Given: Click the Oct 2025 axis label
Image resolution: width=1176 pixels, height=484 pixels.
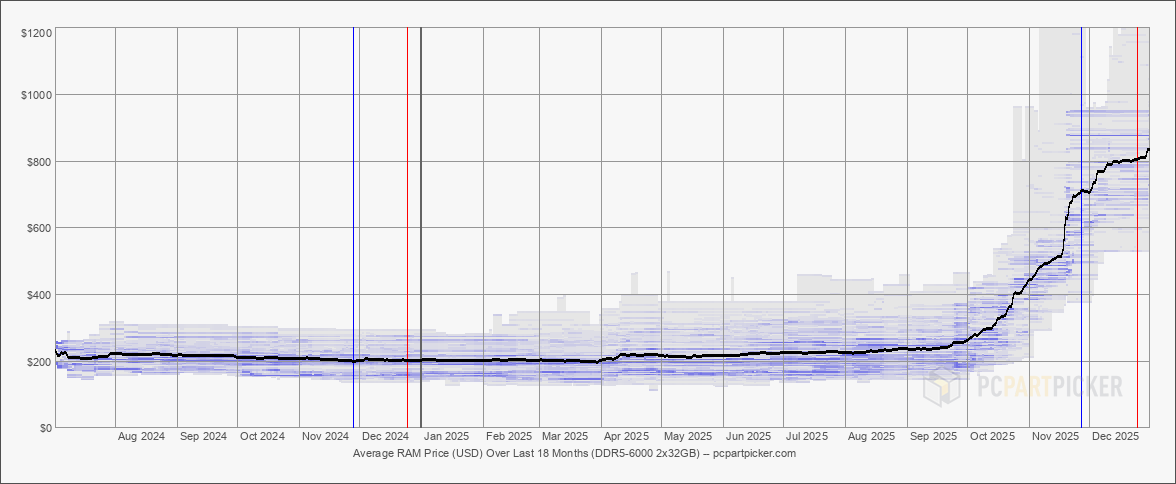Looking at the screenshot, I should coord(993,436).
